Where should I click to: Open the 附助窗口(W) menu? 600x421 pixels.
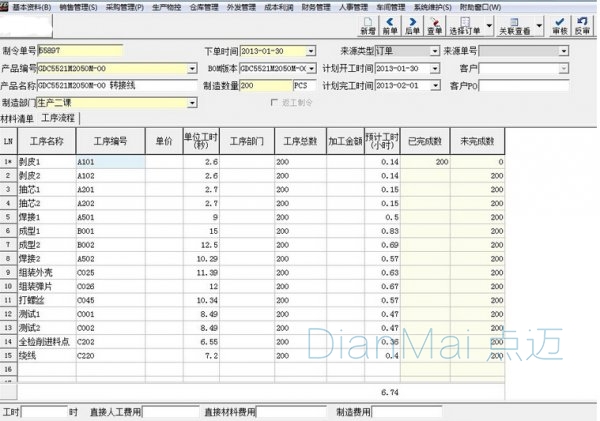pyautogui.click(x=480, y=7)
